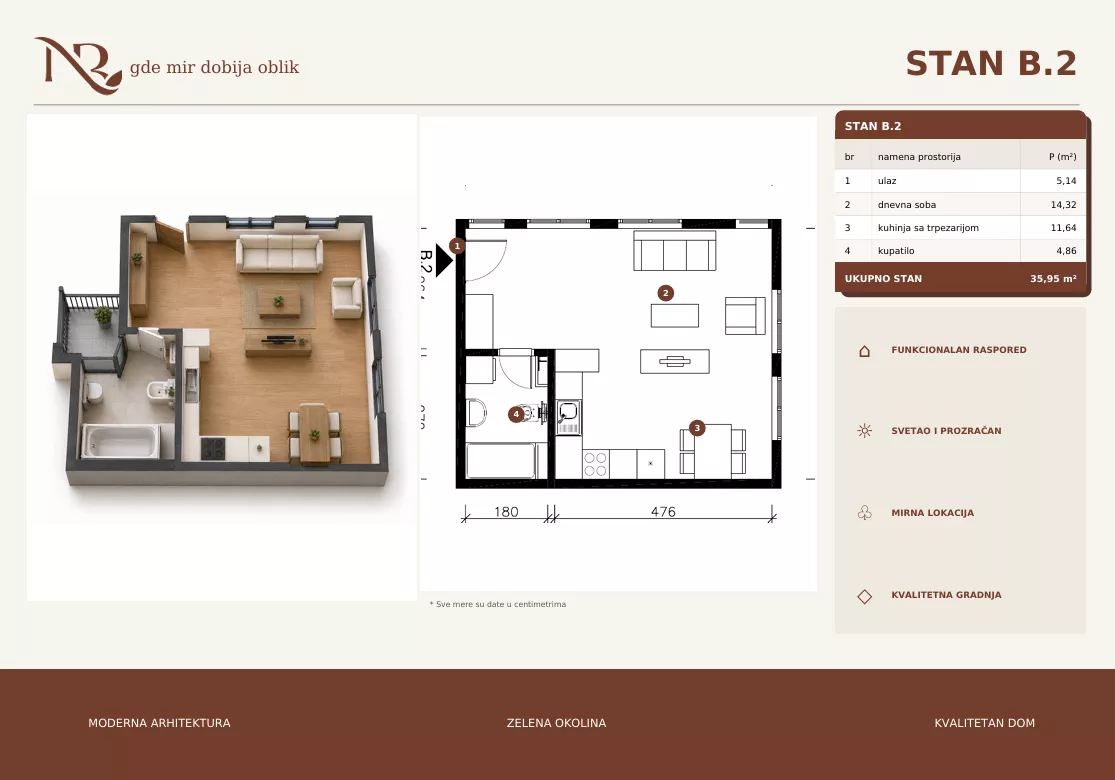The height and width of the screenshot is (780, 1115).
Task: Click the 'MIRNA LOKACIJA' feature text
Action: (x=933, y=513)
